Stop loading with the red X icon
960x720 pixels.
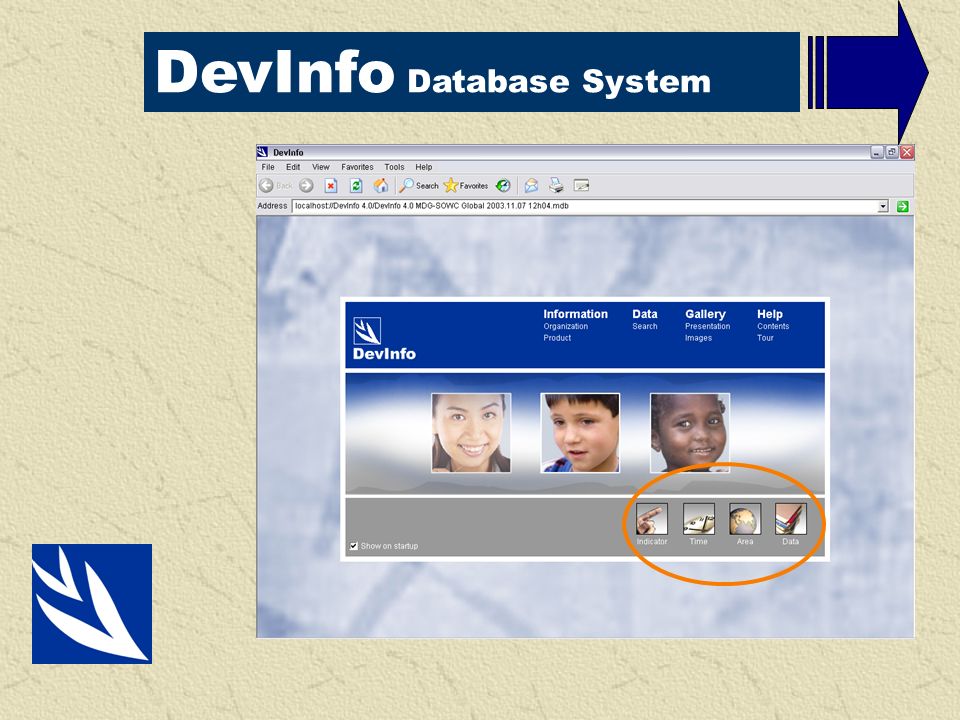[331, 186]
